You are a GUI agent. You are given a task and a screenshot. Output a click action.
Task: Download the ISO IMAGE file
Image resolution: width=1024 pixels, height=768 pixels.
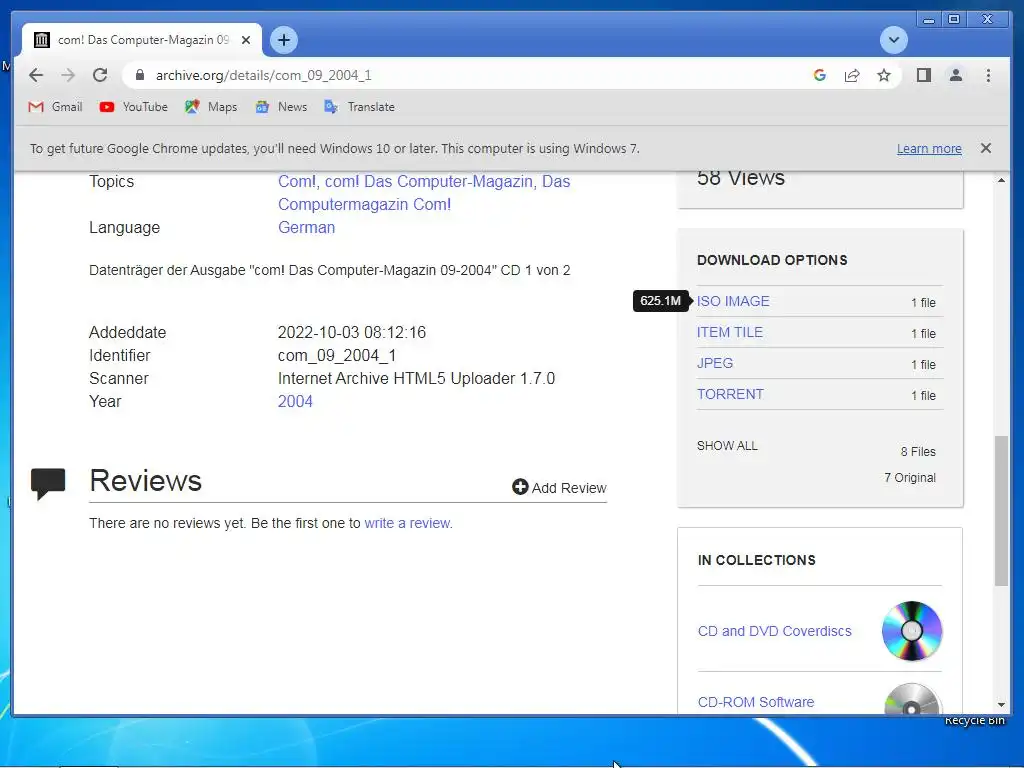pos(733,301)
